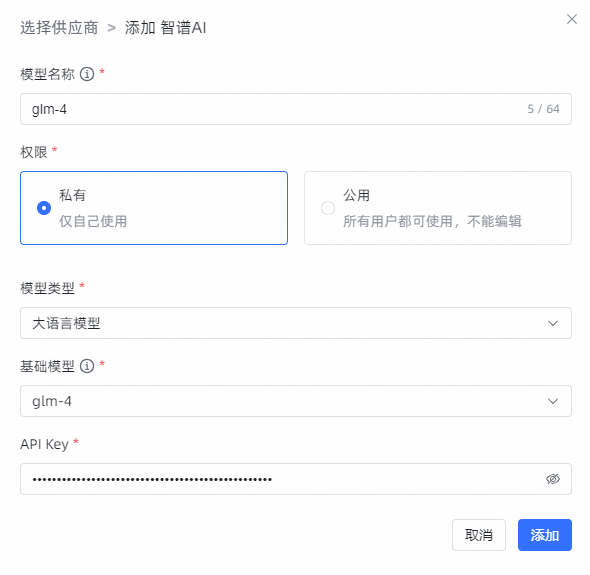The image size is (590, 575).
Task: Select the 私有 radio button
Action: pyautogui.click(x=44, y=208)
